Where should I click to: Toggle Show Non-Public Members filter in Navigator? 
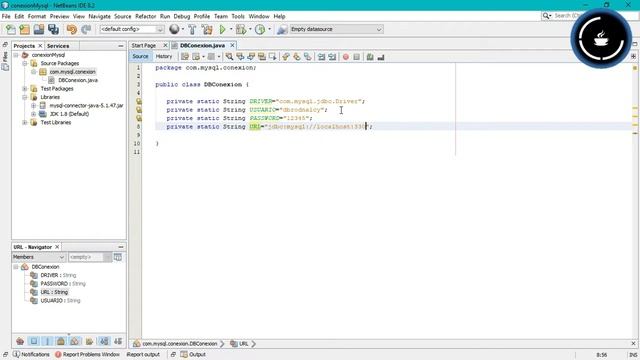61,341
